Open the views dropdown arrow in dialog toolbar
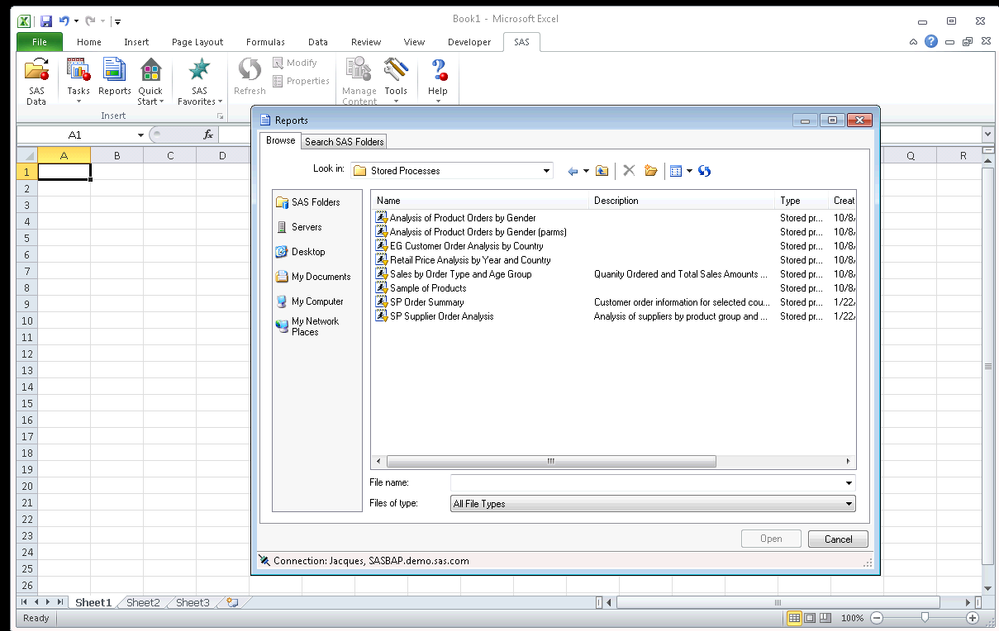The height and width of the screenshot is (631, 999). coord(689,171)
